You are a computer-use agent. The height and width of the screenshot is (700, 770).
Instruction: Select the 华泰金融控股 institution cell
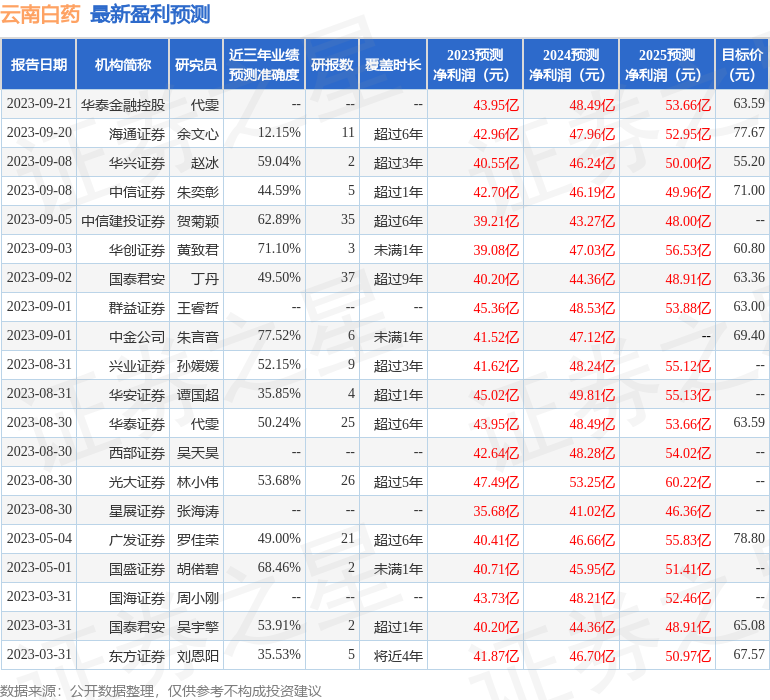(x=123, y=105)
